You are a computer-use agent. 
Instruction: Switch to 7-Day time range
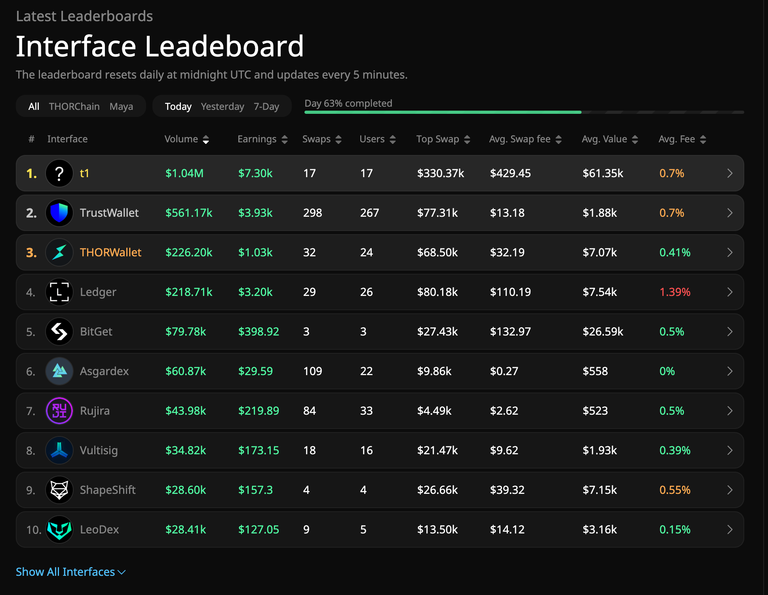266,107
